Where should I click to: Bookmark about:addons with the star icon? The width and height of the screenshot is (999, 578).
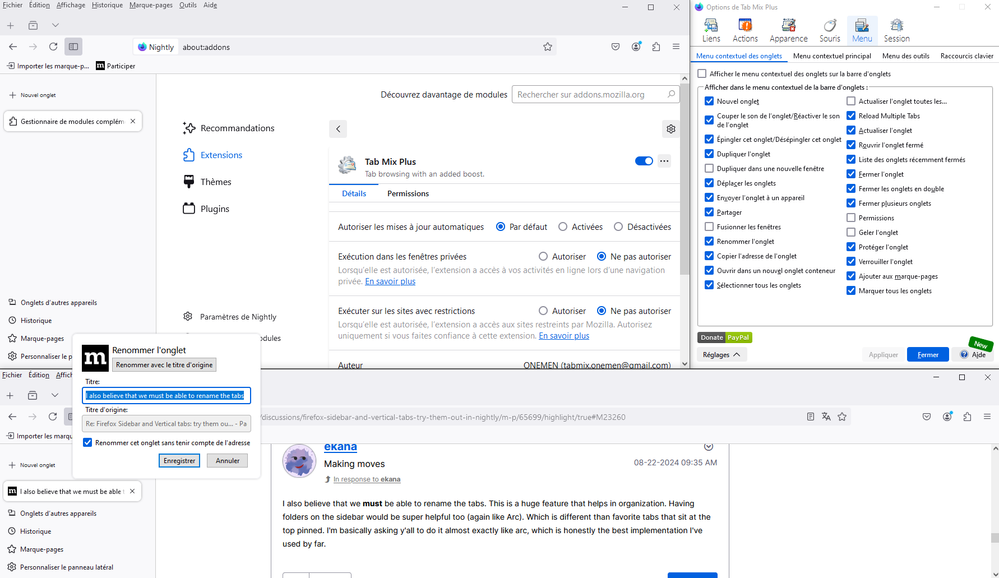(547, 47)
